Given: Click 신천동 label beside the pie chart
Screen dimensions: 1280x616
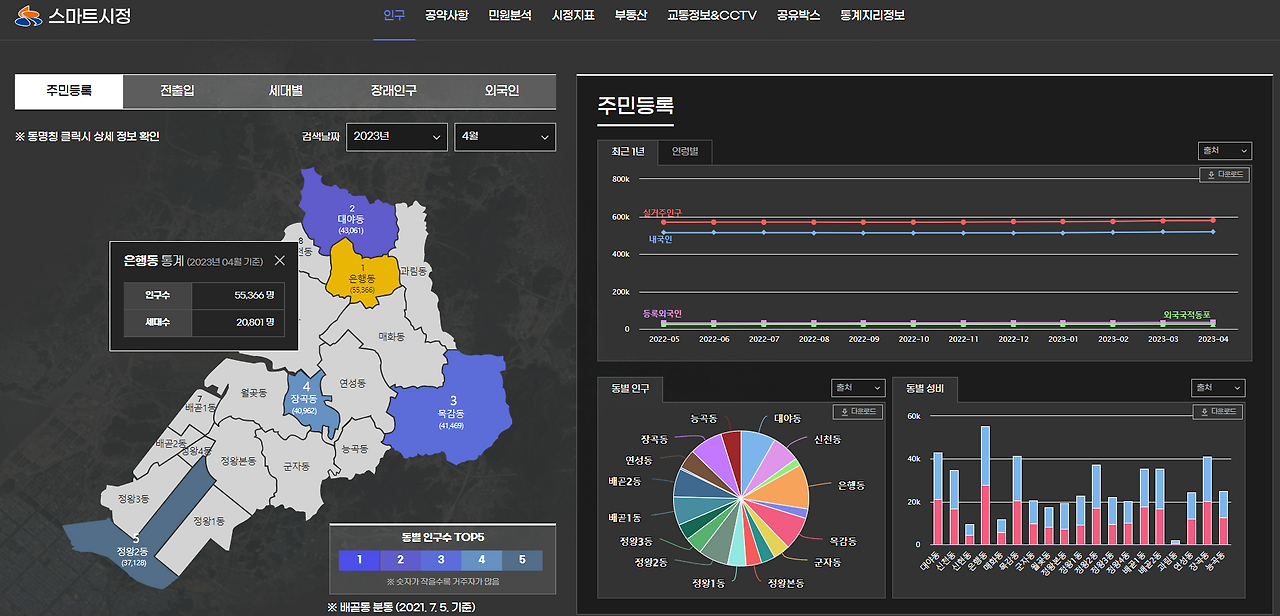Looking at the screenshot, I should pos(828,439).
